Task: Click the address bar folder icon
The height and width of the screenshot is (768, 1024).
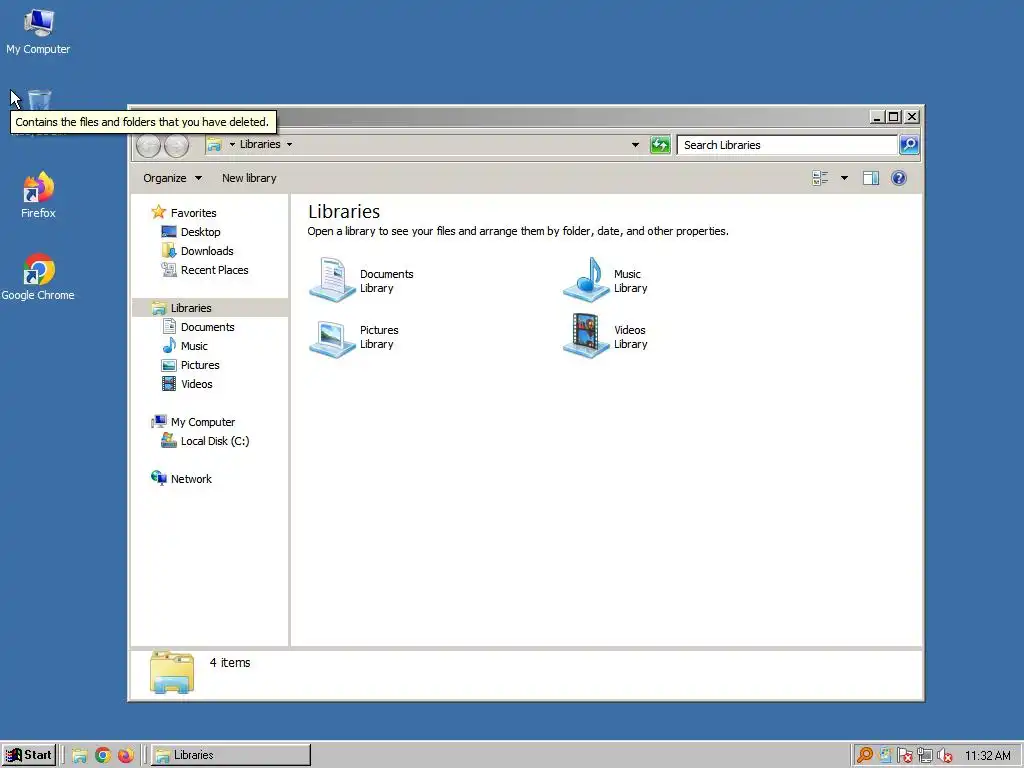Action: pyautogui.click(x=214, y=144)
